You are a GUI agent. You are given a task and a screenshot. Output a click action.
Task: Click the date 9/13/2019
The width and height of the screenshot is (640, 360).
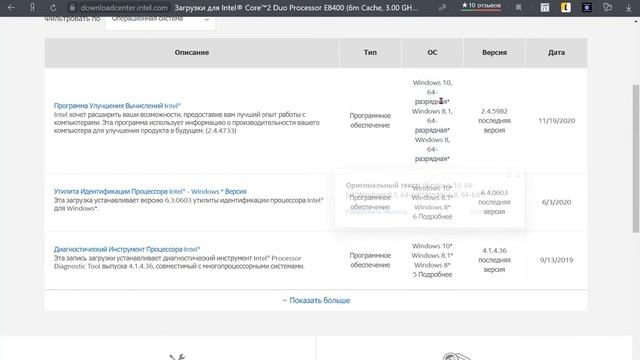[x=556, y=260]
